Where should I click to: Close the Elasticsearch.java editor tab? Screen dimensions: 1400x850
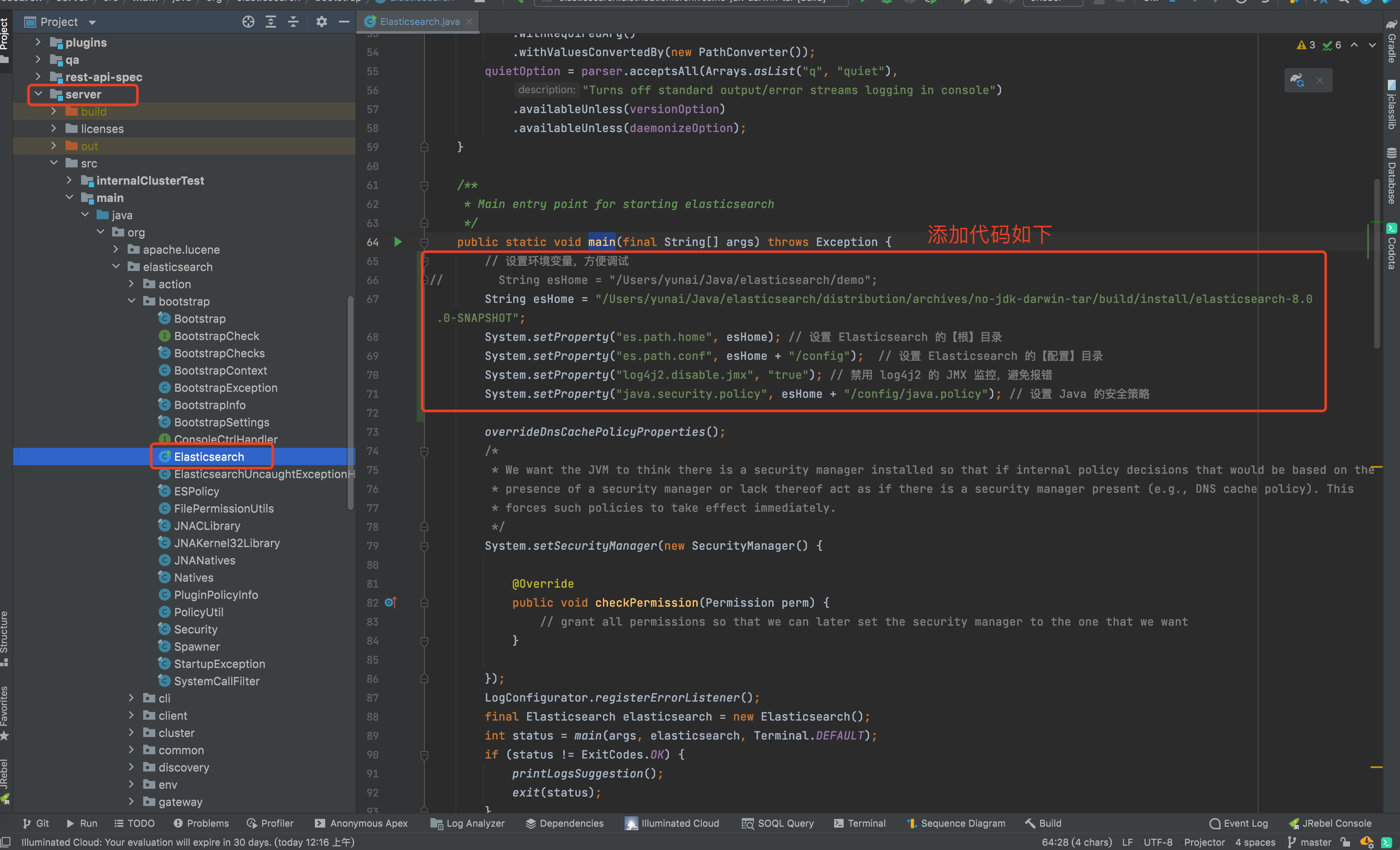point(469,22)
